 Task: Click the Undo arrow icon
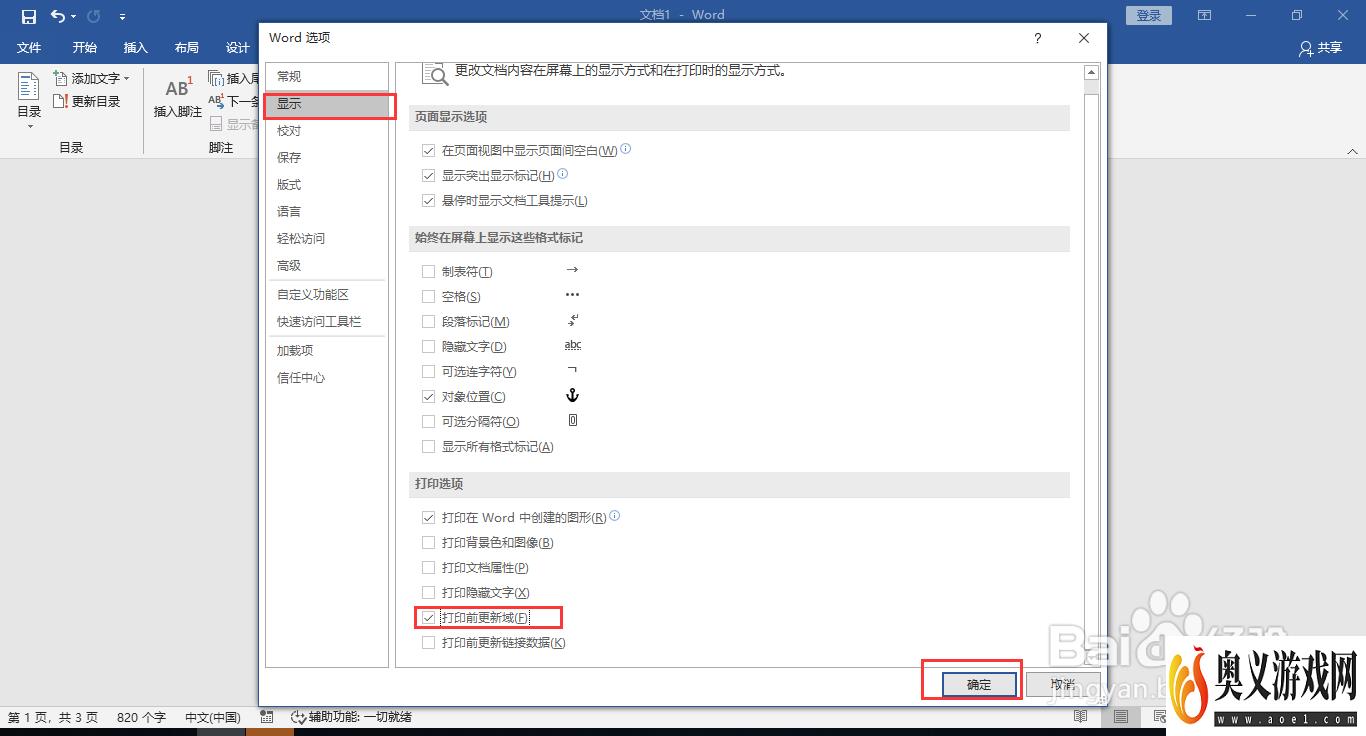(x=58, y=16)
